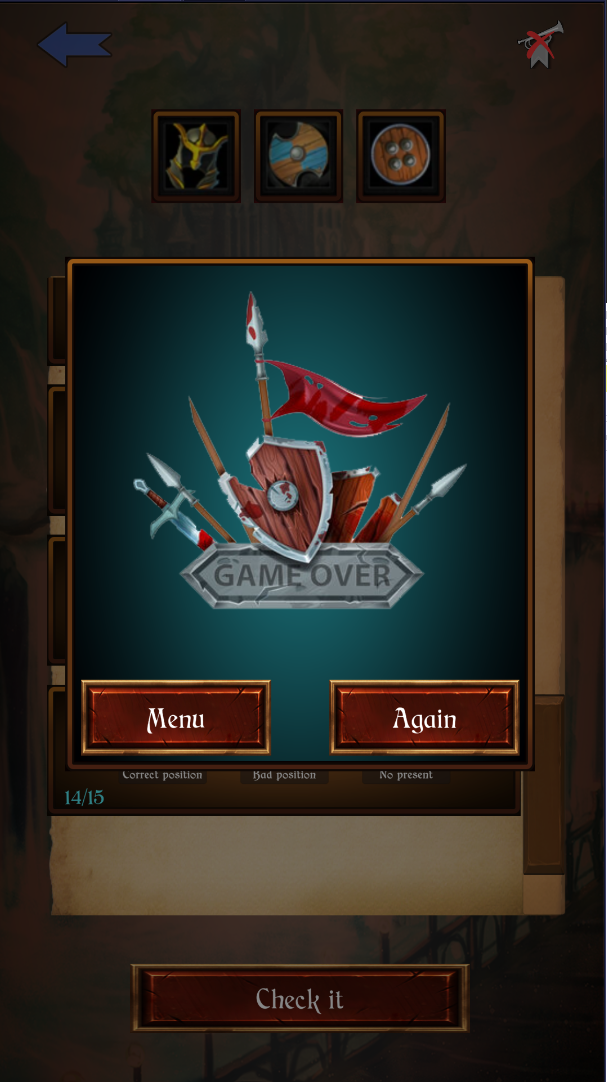Click the GAME OVER stone plaque
This screenshot has height=1082, width=607.
[x=301, y=576]
